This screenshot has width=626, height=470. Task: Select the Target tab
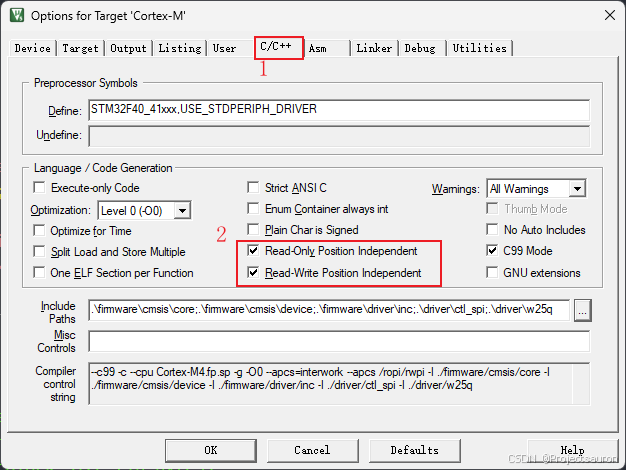[80, 48]
